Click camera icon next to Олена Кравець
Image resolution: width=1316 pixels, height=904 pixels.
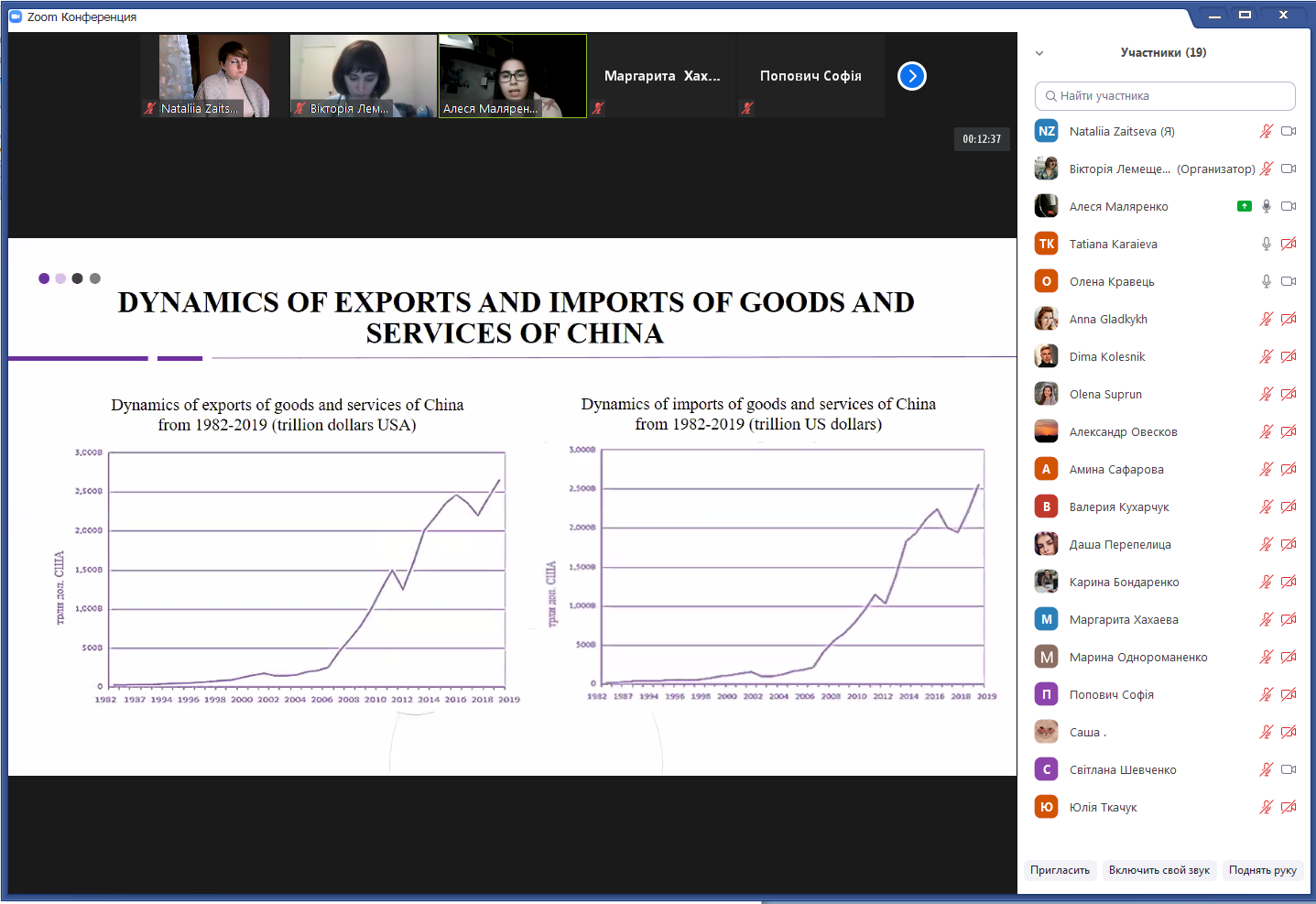point(1289,281)
